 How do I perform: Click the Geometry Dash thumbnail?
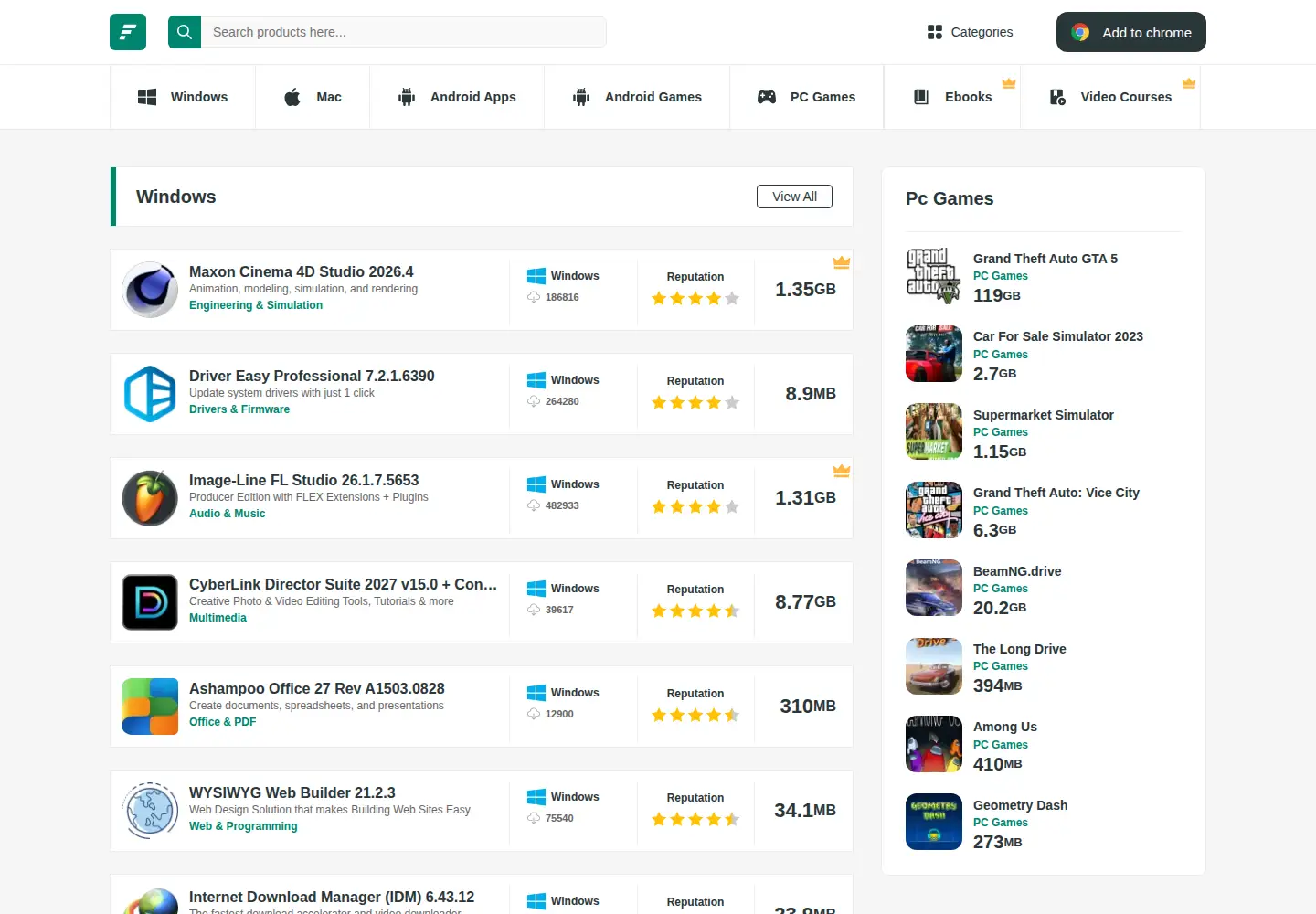click(934, 822)
